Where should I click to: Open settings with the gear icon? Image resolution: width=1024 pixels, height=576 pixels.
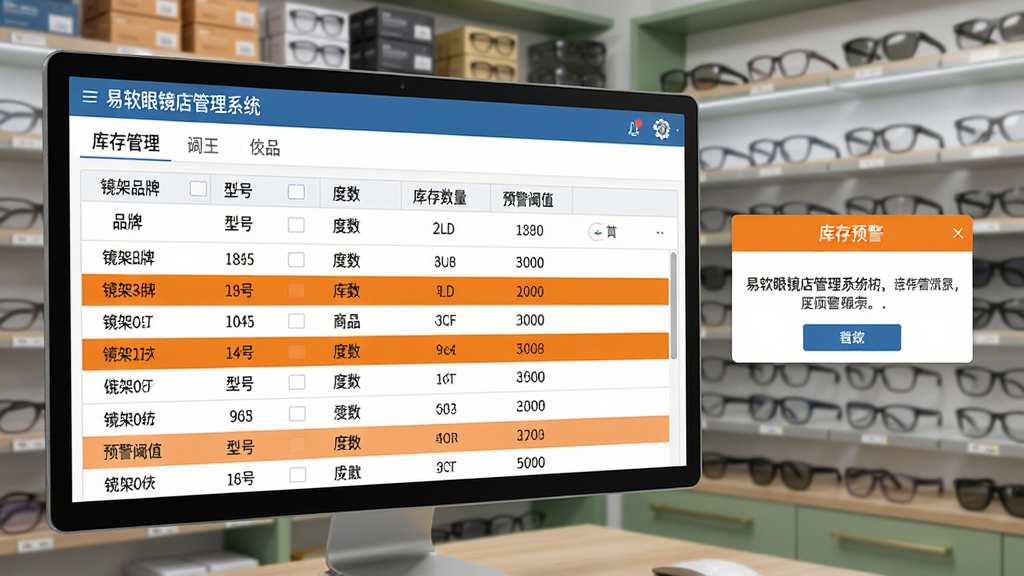662,129
